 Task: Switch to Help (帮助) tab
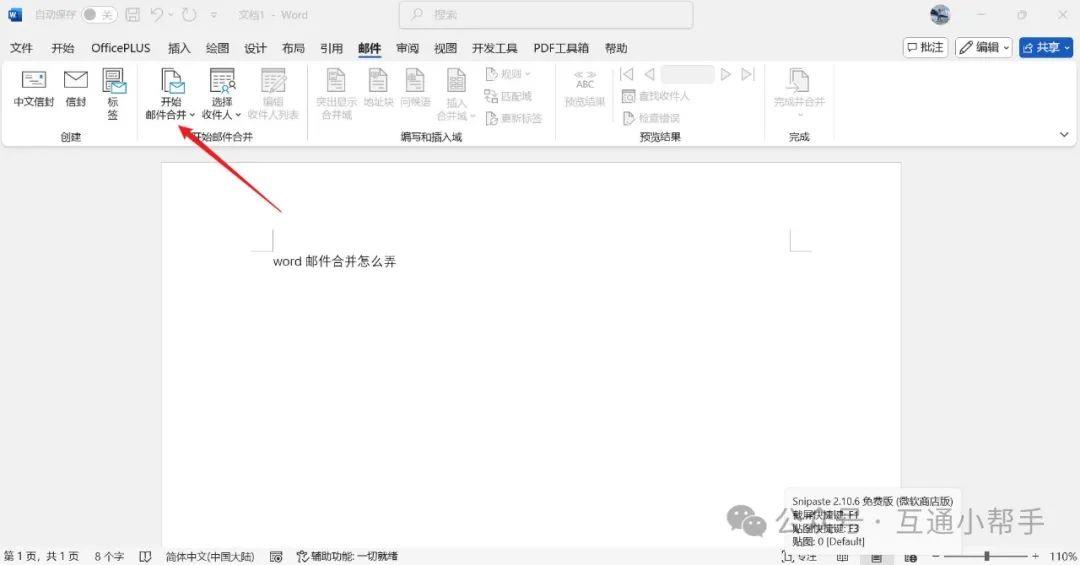coord(616,48)
